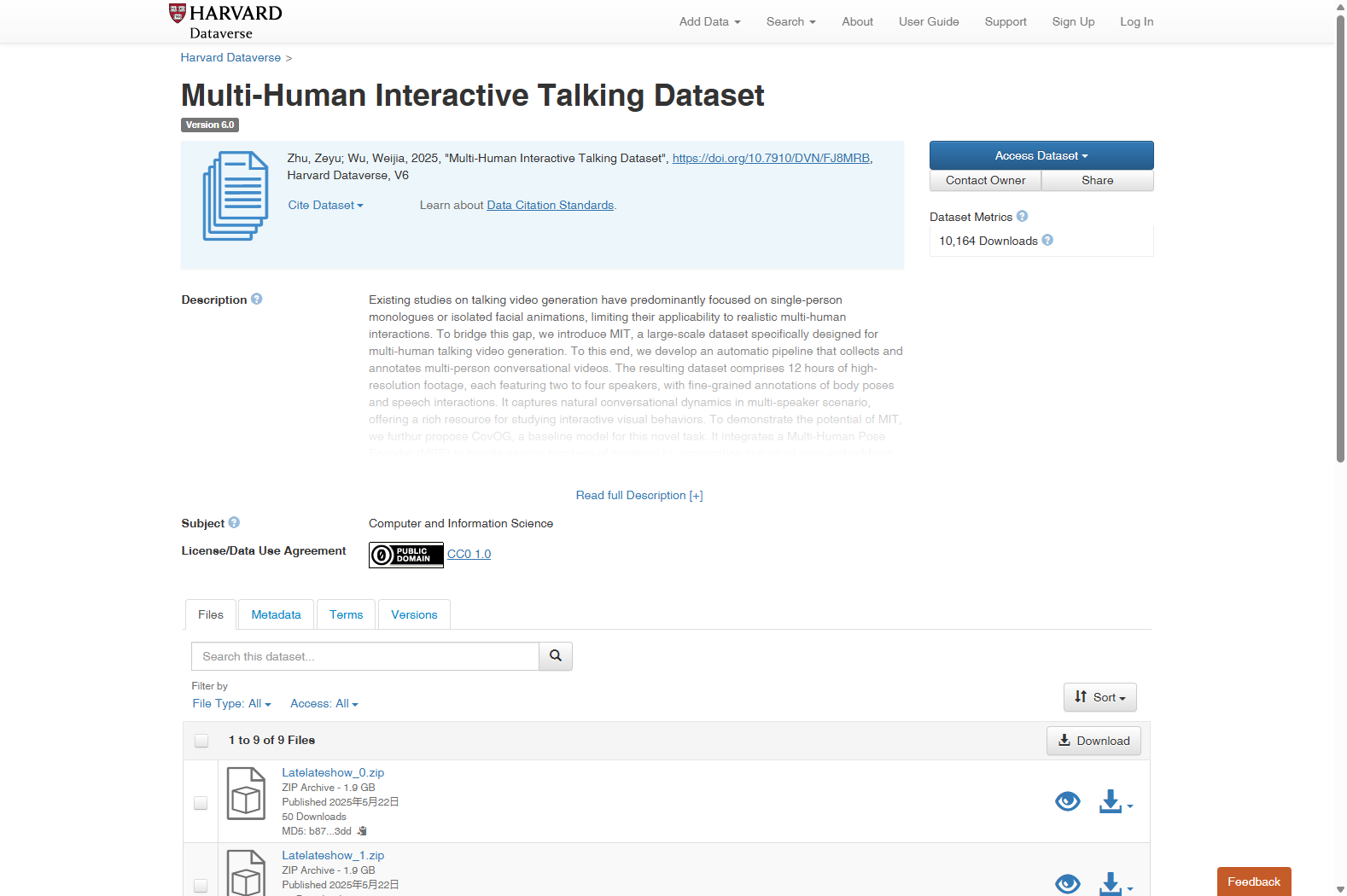Click the Version 6.0 badge

coord(210,125)
